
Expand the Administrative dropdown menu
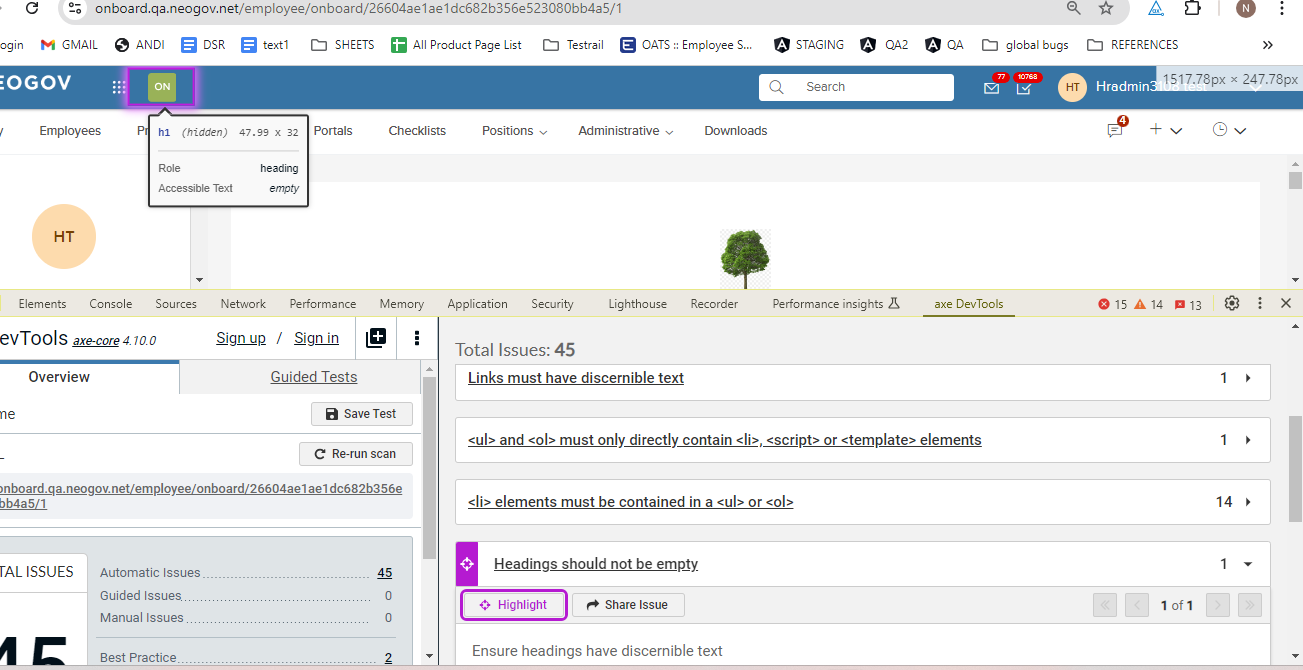(625, 131)
